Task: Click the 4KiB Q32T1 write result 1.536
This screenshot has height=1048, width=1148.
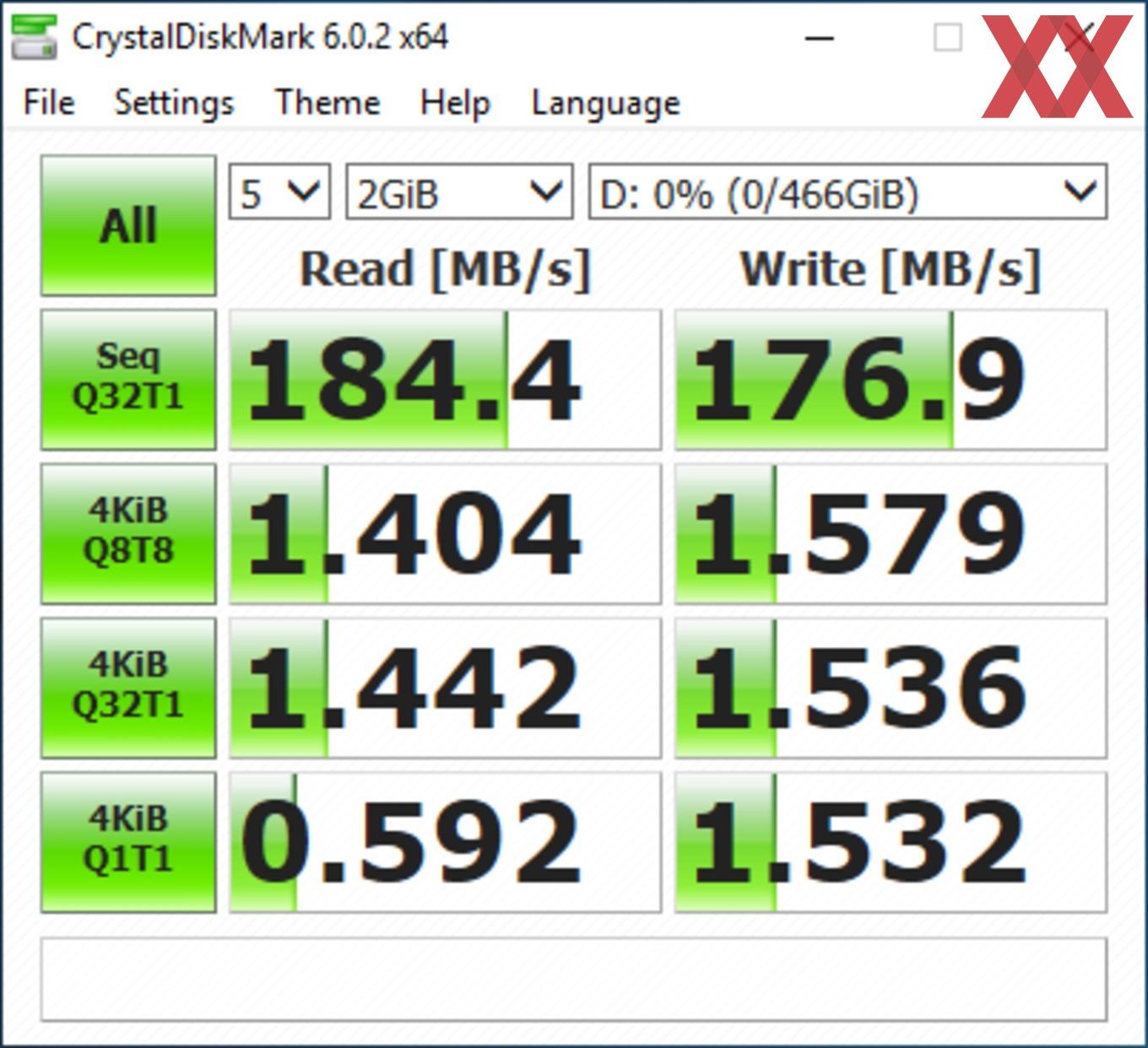Action: pos(891,688)
